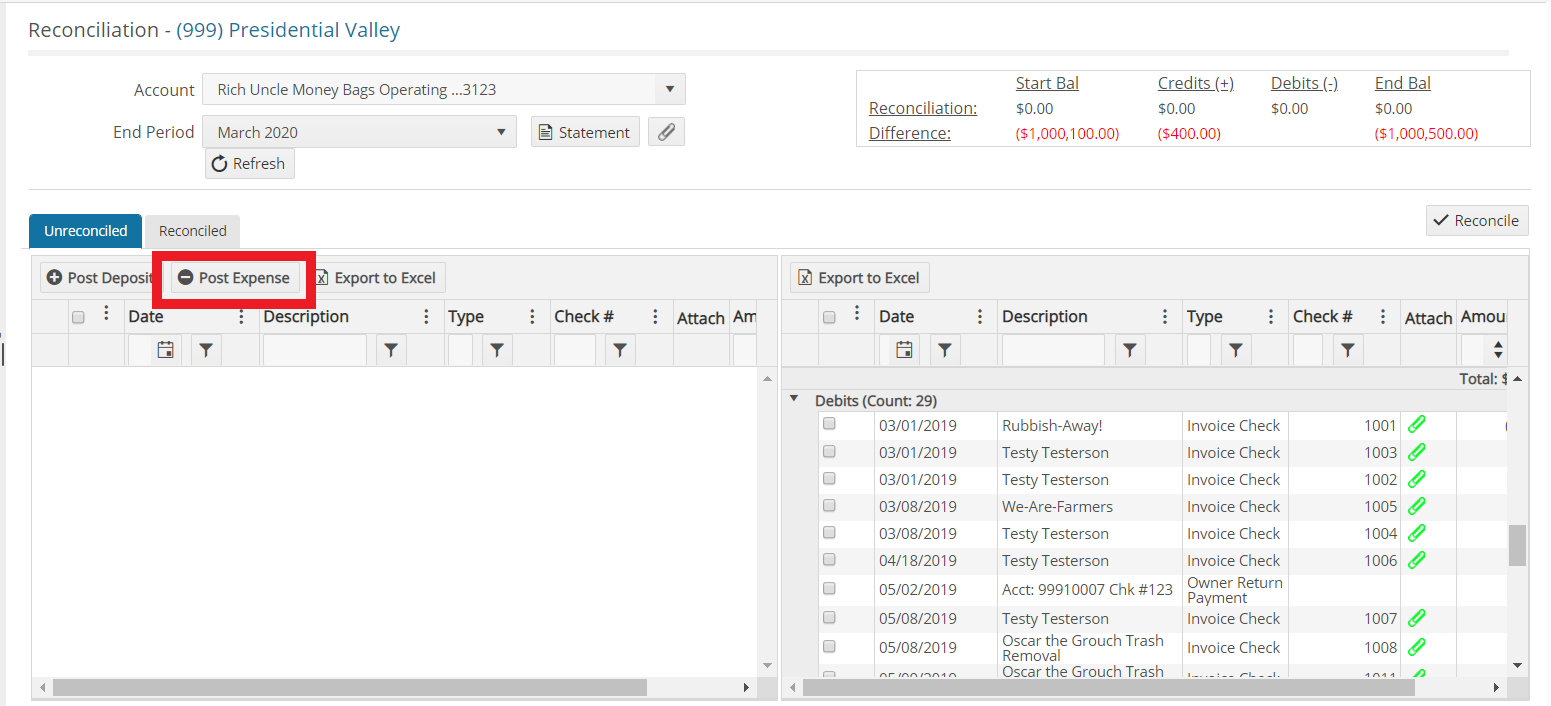Click the Description filter funnel in left grid

click(x=391, y=350)
